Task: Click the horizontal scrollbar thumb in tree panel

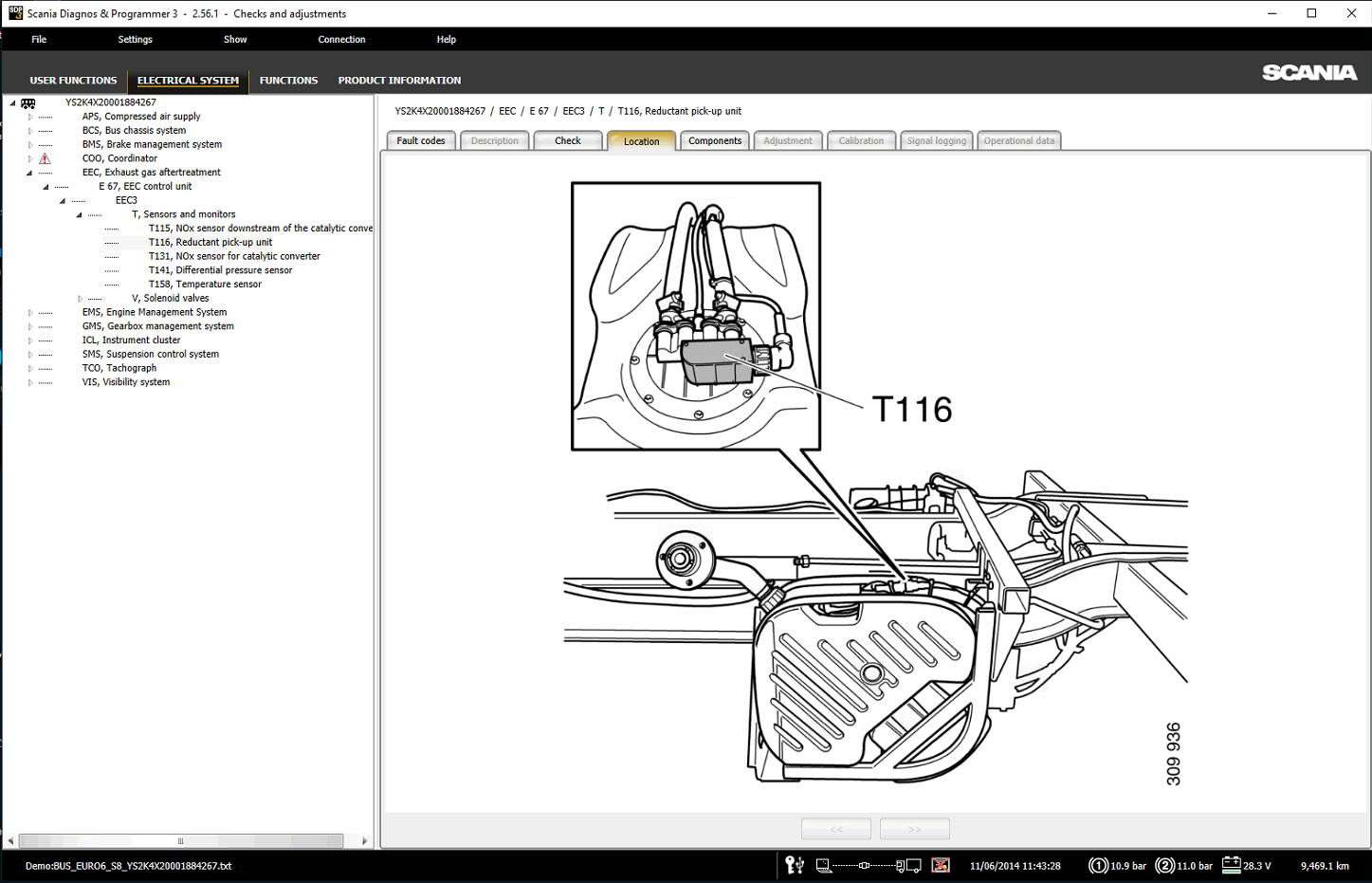Action: (x=180, y=841)
